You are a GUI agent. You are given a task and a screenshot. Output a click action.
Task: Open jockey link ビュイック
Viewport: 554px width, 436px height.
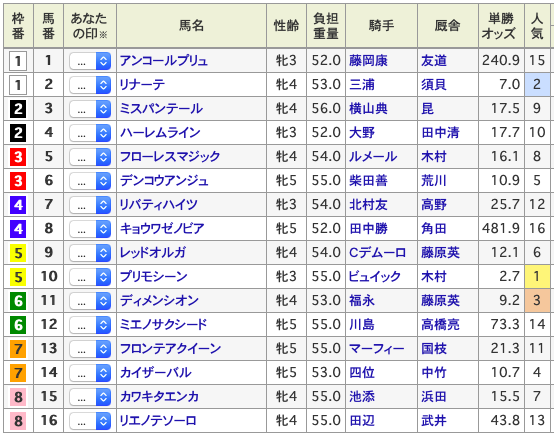pos(375,277)
